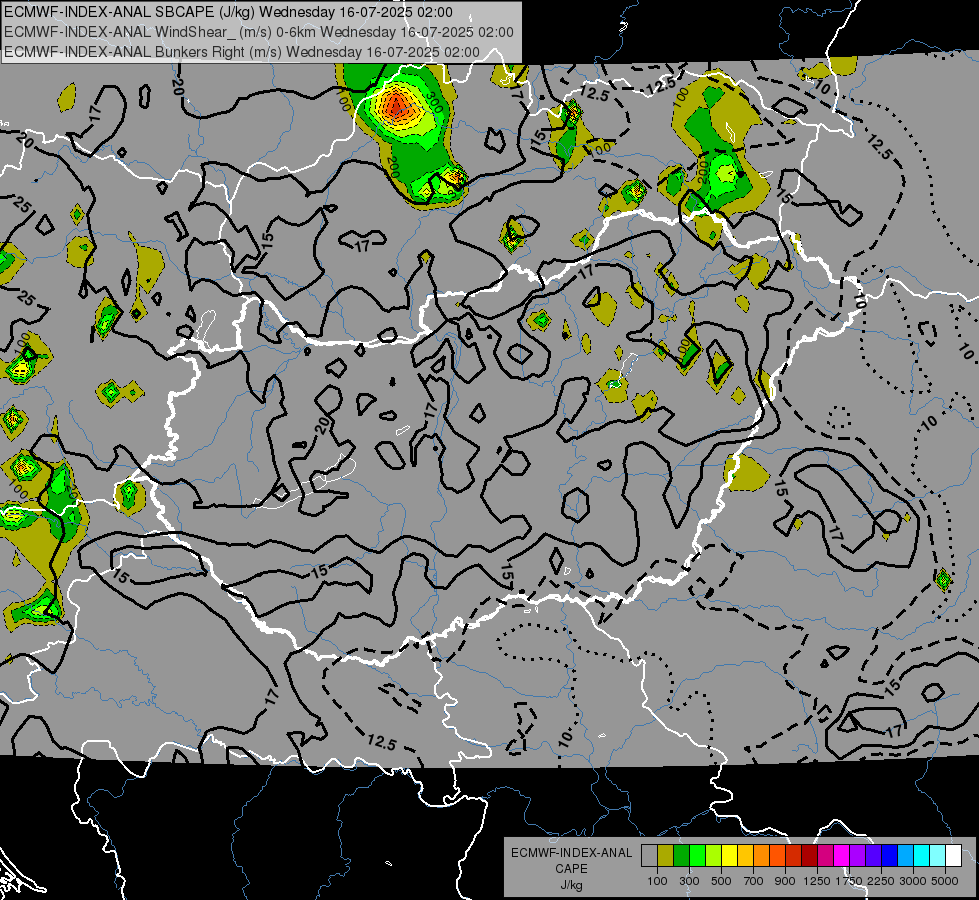This screenshot has height=900, width=979.
Task: Click the 1250 value under the legend
Action: click(x=817, y=881)
